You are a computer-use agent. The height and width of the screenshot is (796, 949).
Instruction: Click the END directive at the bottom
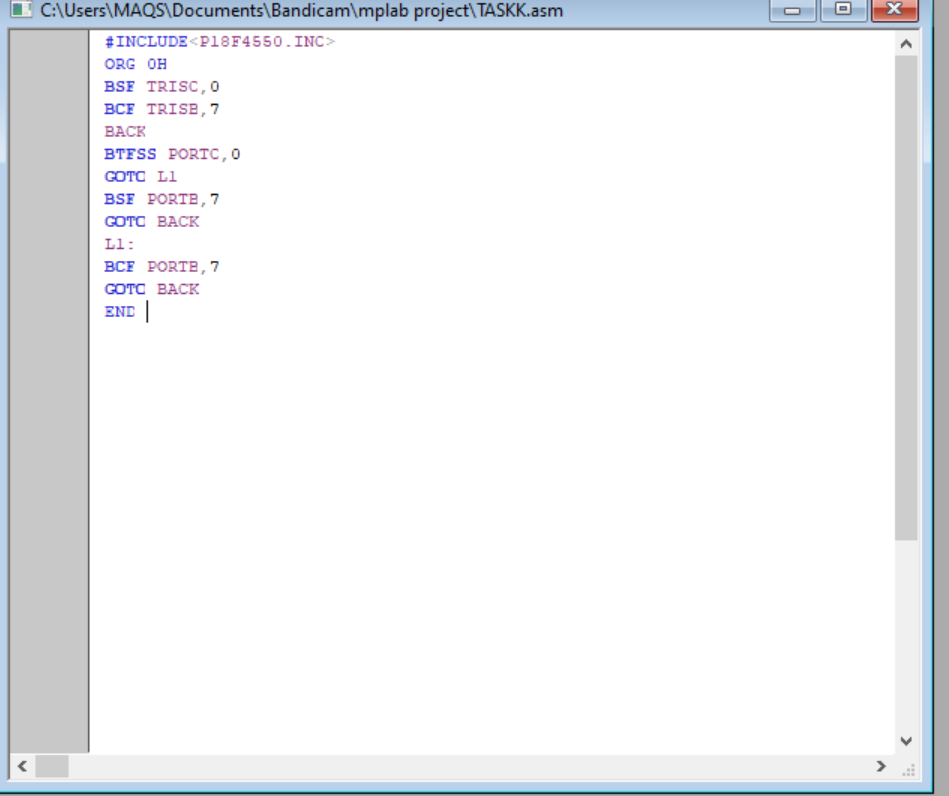[119, 312]
